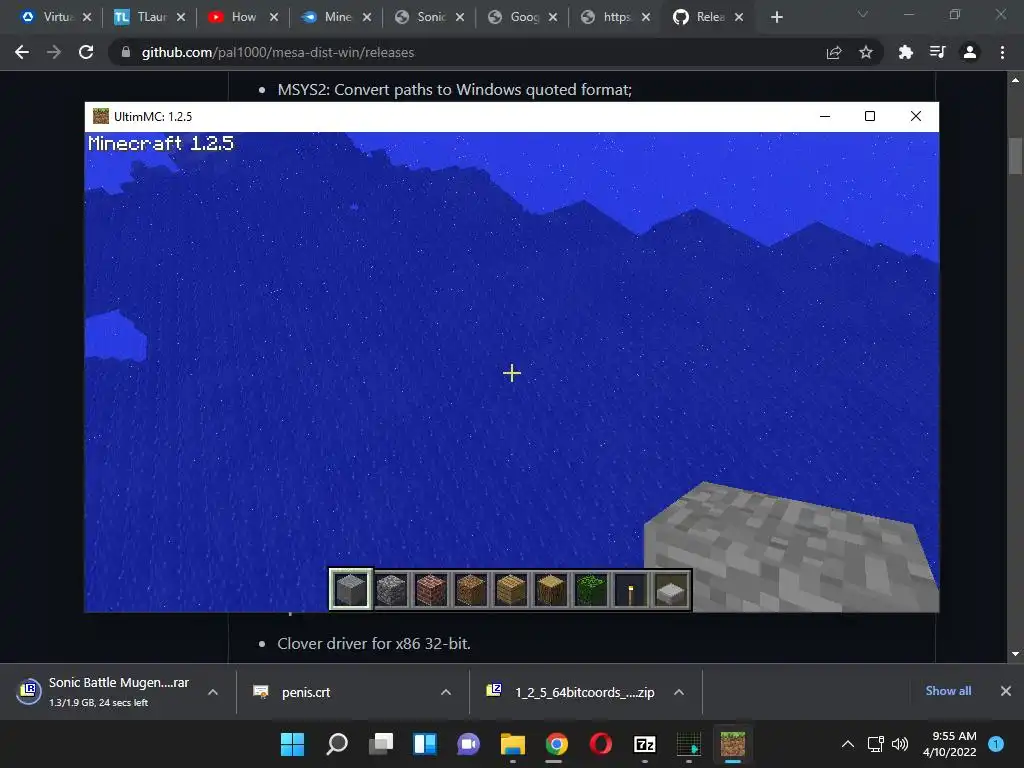Image resolution: width=1024 pixels, height=768 pixels.
Task: Open the volume control in system tray
Action: (x=900, y=744)
